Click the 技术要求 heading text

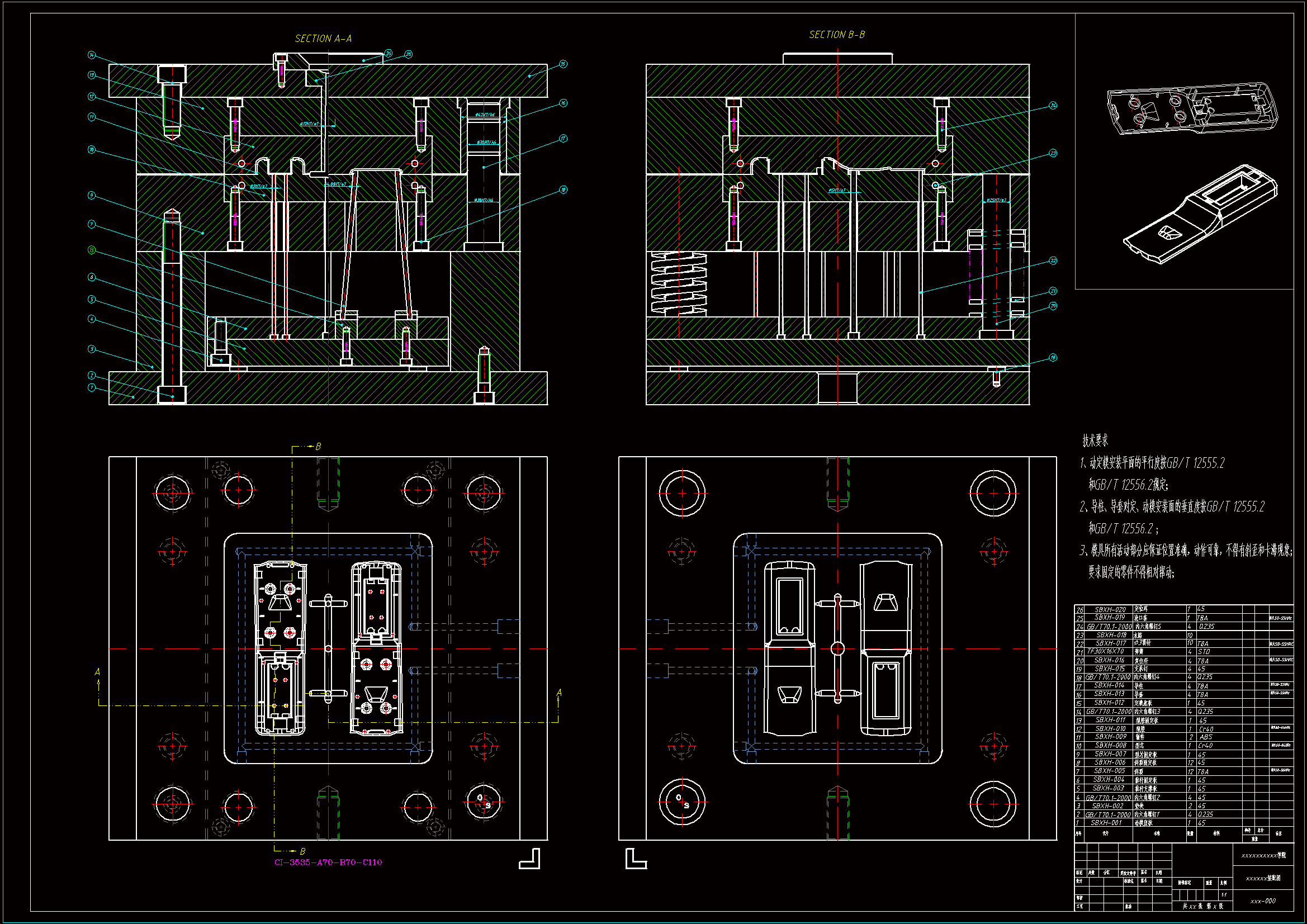pos(1095,440)
